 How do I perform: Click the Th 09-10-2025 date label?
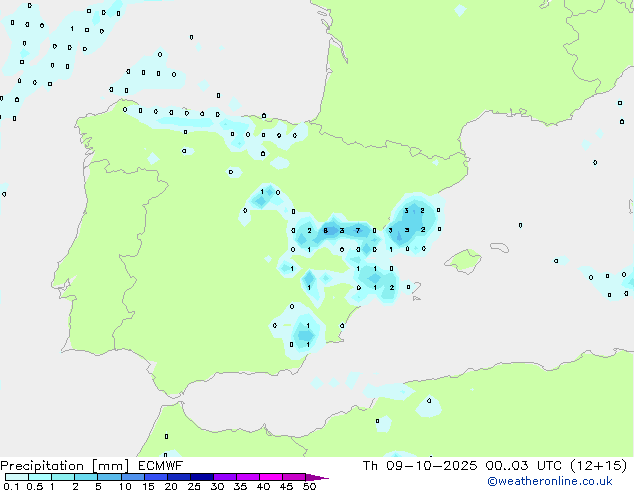point(420,466)
